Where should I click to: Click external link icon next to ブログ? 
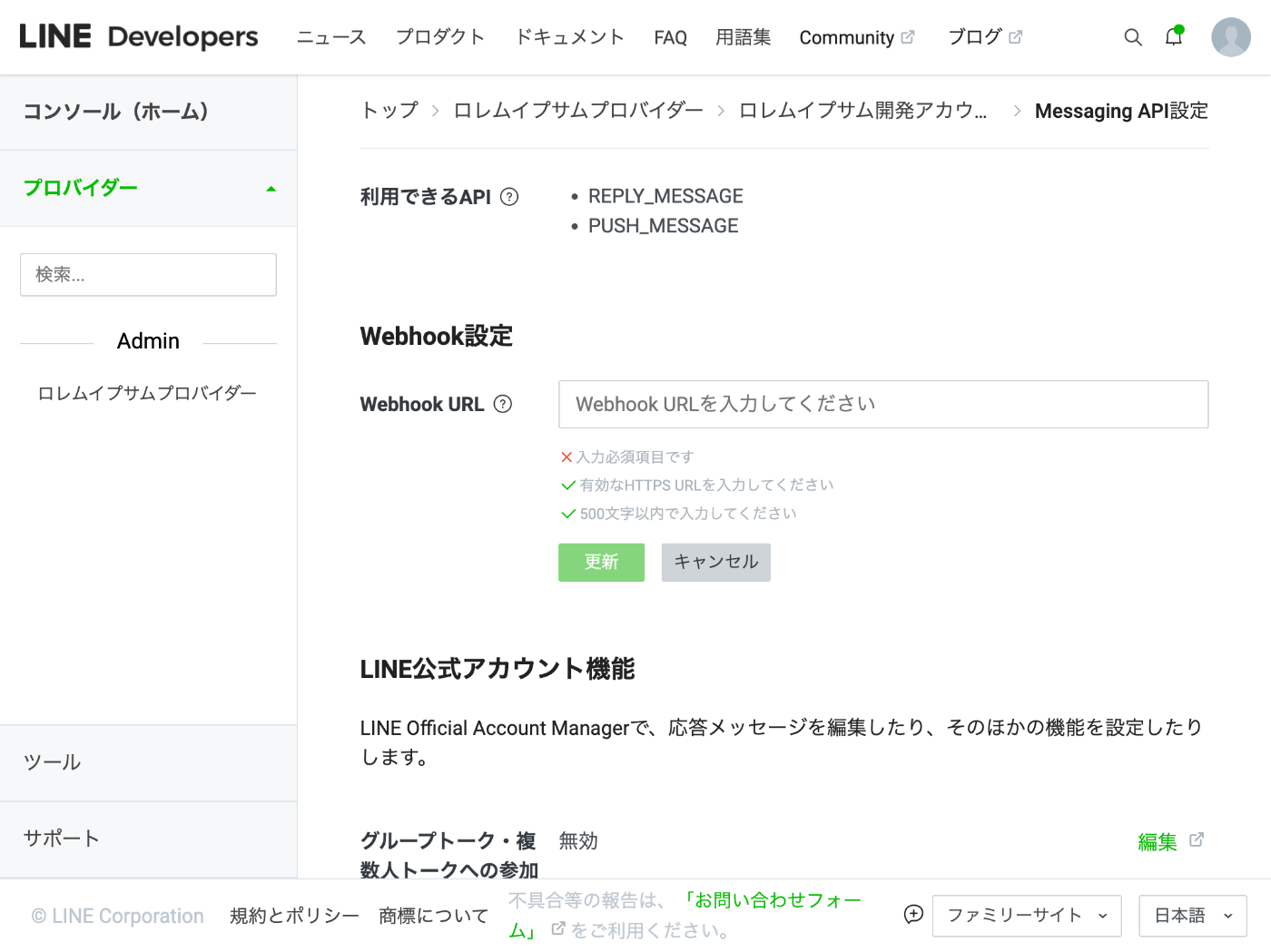(x=1016, y=37)
